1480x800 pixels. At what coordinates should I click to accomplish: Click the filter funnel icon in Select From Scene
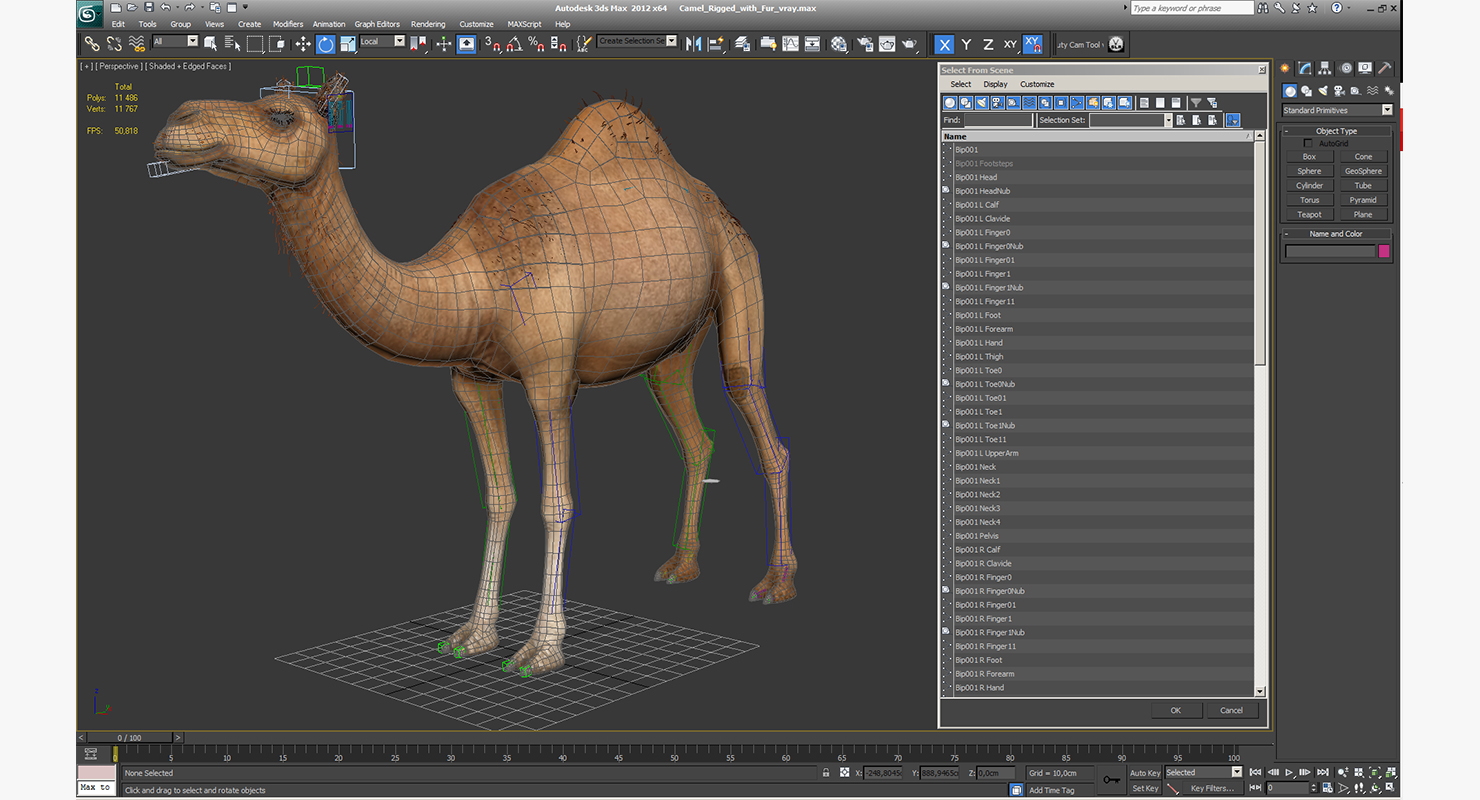point(1195,103)
